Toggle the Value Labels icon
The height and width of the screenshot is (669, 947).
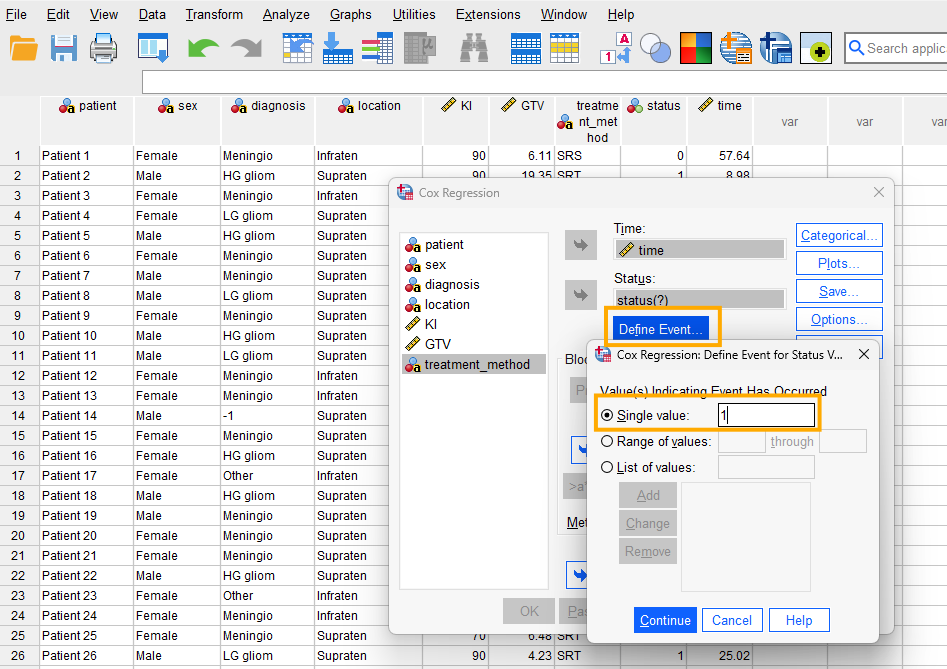click(614, 47)
